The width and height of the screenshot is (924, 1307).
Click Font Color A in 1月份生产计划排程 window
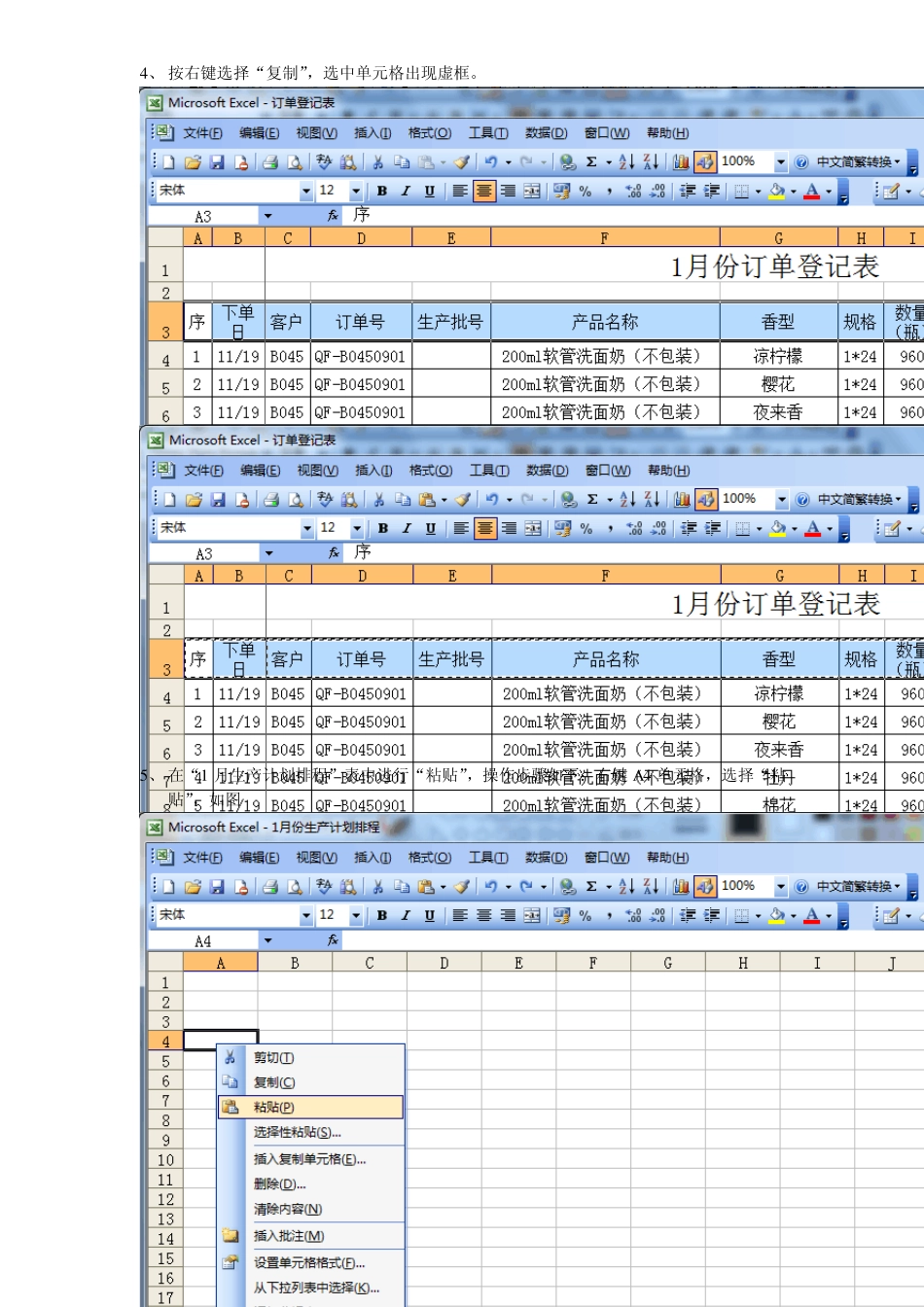click(811, 915)
